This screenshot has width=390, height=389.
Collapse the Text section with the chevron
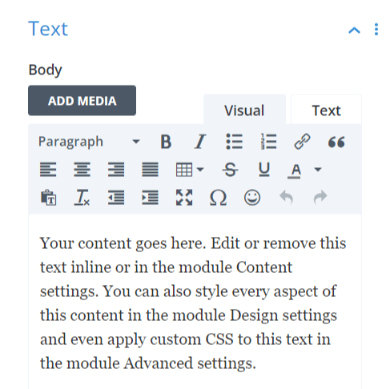pos(354,30)
